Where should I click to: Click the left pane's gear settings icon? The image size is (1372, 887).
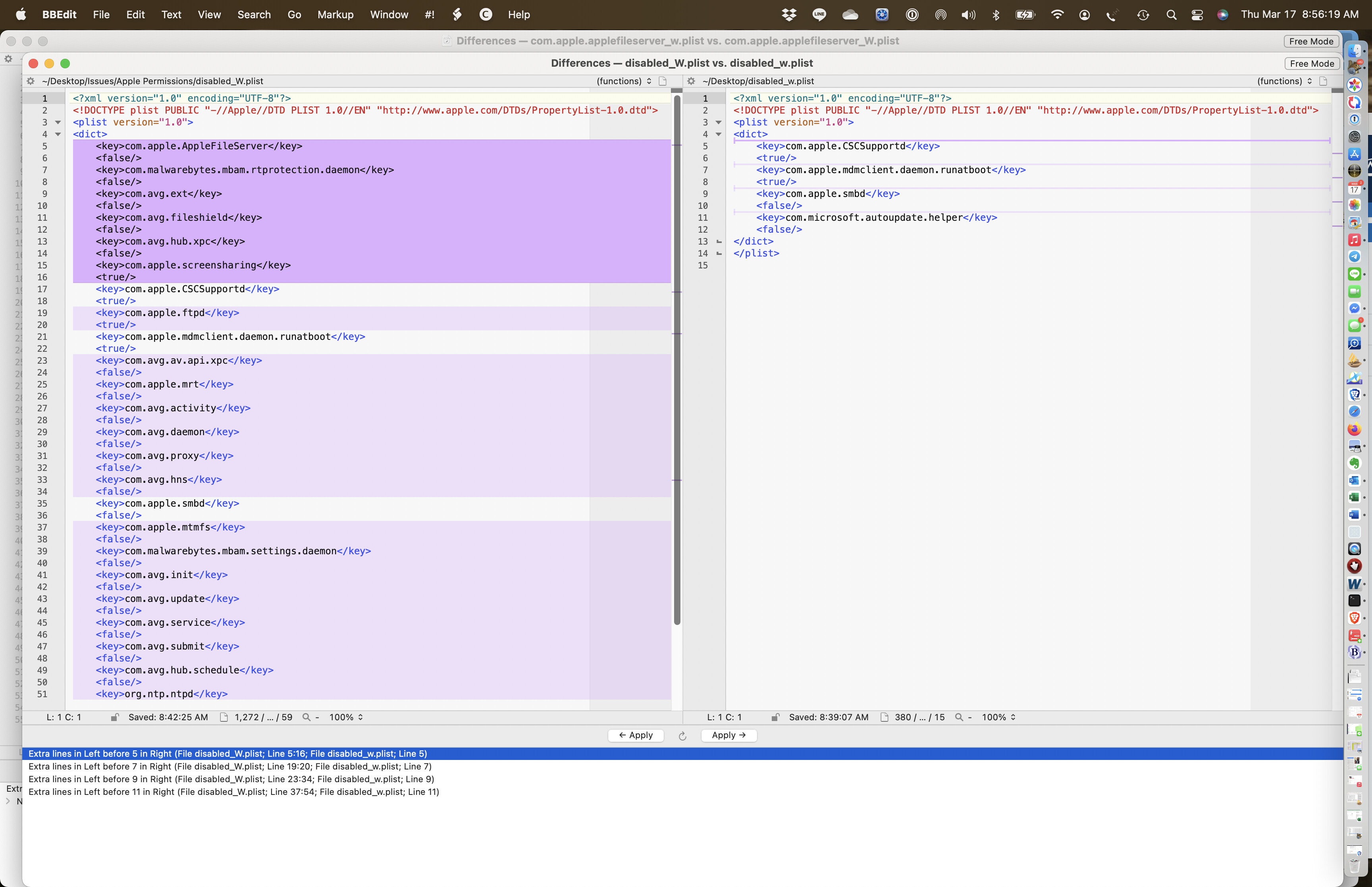click(31, 81)
